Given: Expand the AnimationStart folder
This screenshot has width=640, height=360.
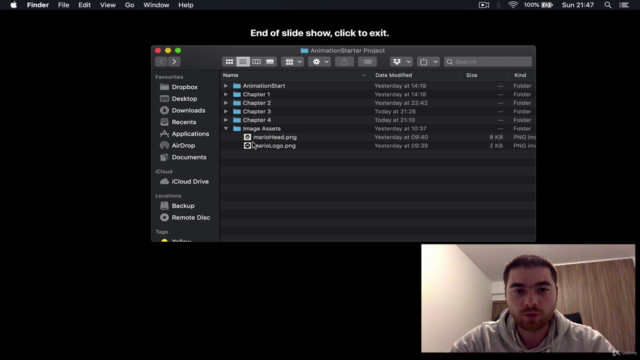Looking at the screenshot, I should point(226,86).
